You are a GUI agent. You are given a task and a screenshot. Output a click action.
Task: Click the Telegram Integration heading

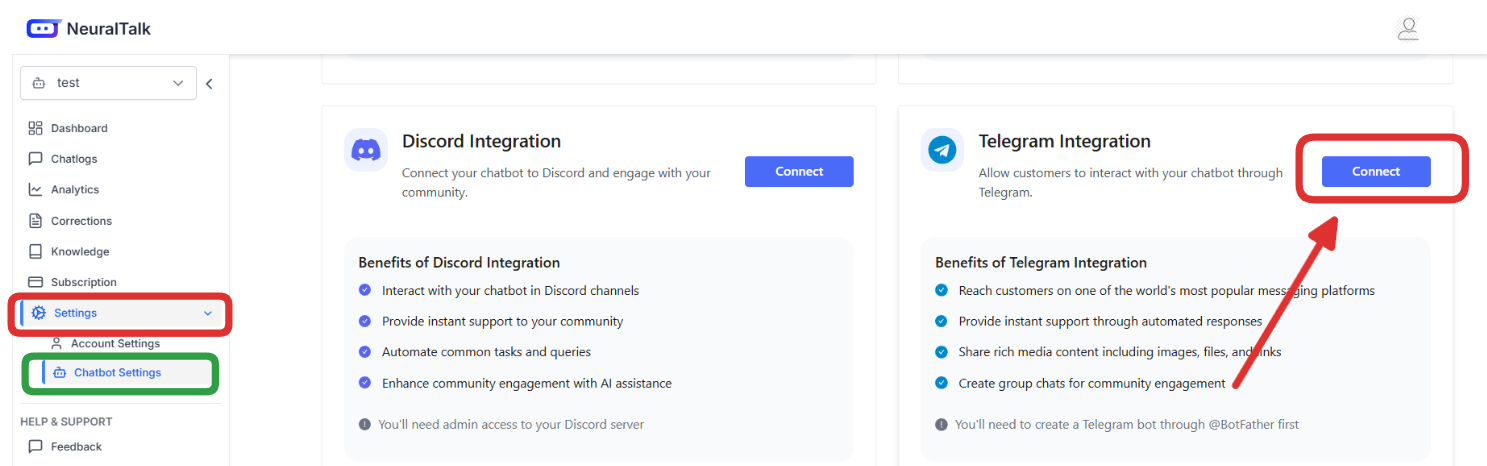[1064, 141]
